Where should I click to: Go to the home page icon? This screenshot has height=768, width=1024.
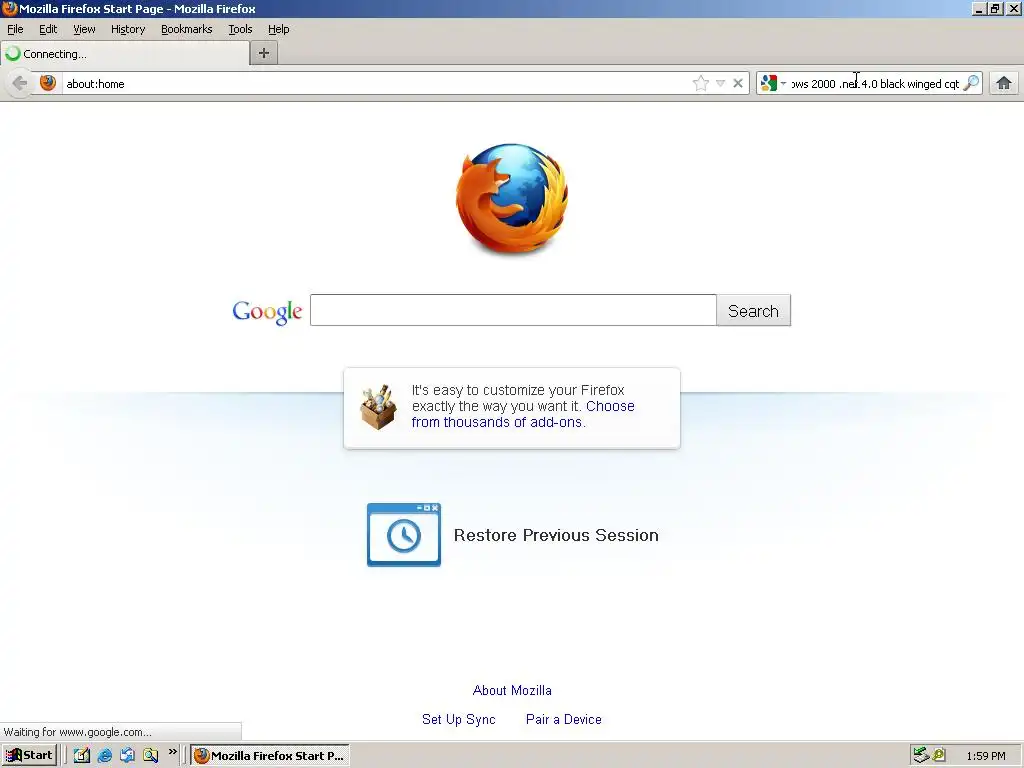click(x=1004, y=84)
